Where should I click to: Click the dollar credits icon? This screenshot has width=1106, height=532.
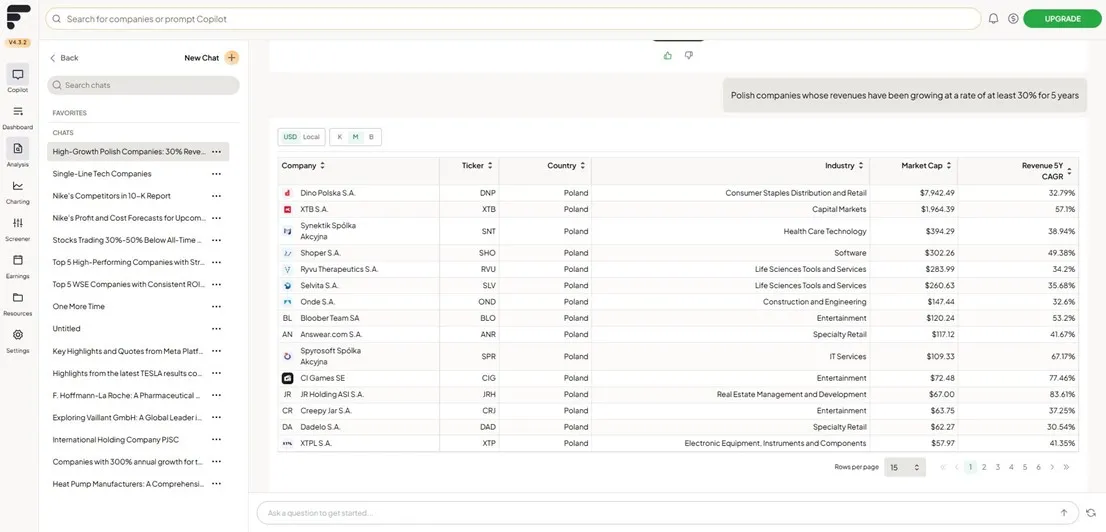(1013, 19)
